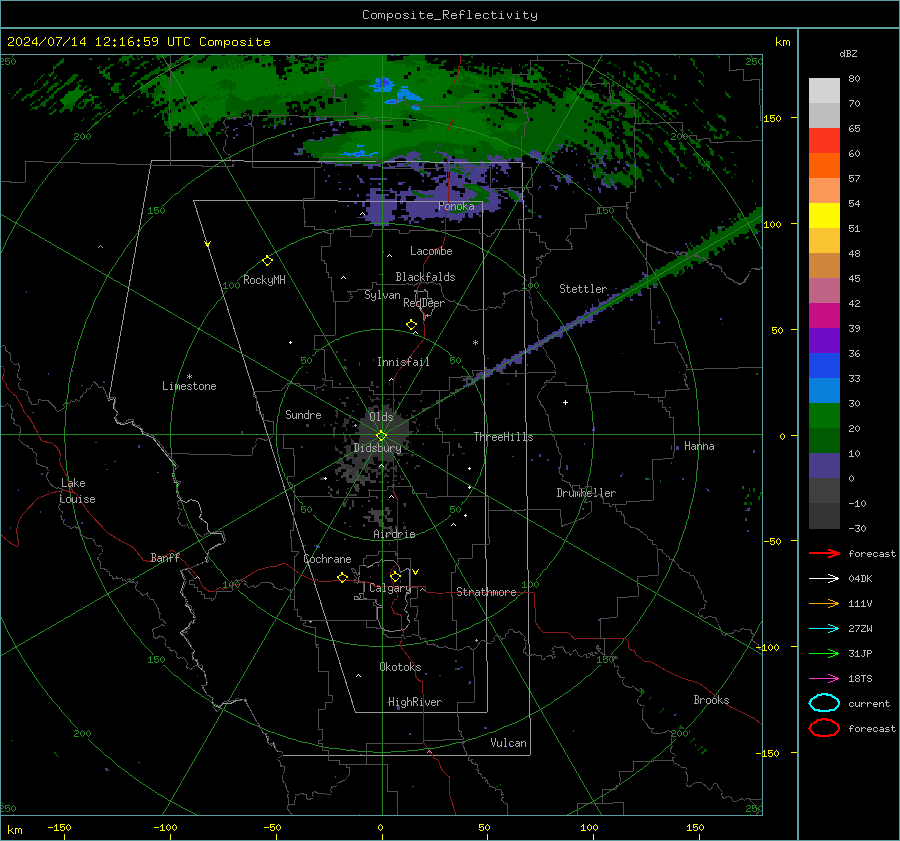The width and height of the screenshot is (900, 841).
Task: Click the Stettler city label
Action: [583, 289]
